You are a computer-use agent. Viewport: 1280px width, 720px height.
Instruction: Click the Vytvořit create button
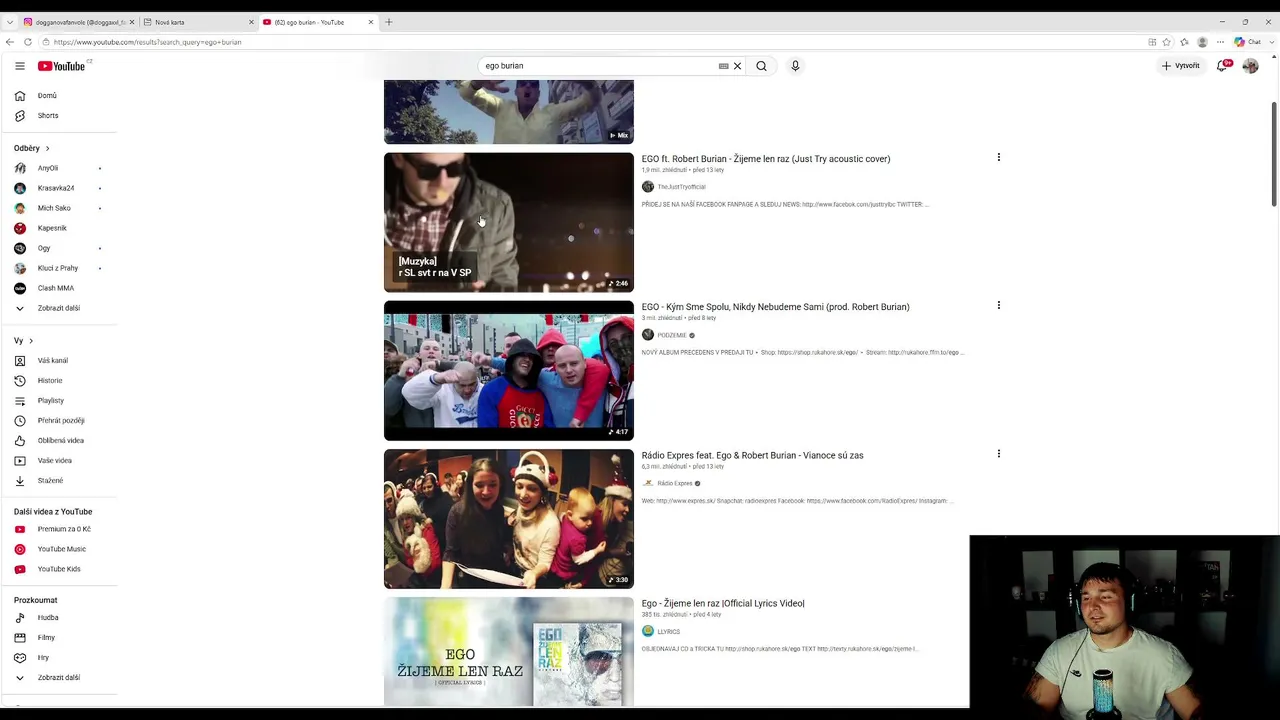1181,66
